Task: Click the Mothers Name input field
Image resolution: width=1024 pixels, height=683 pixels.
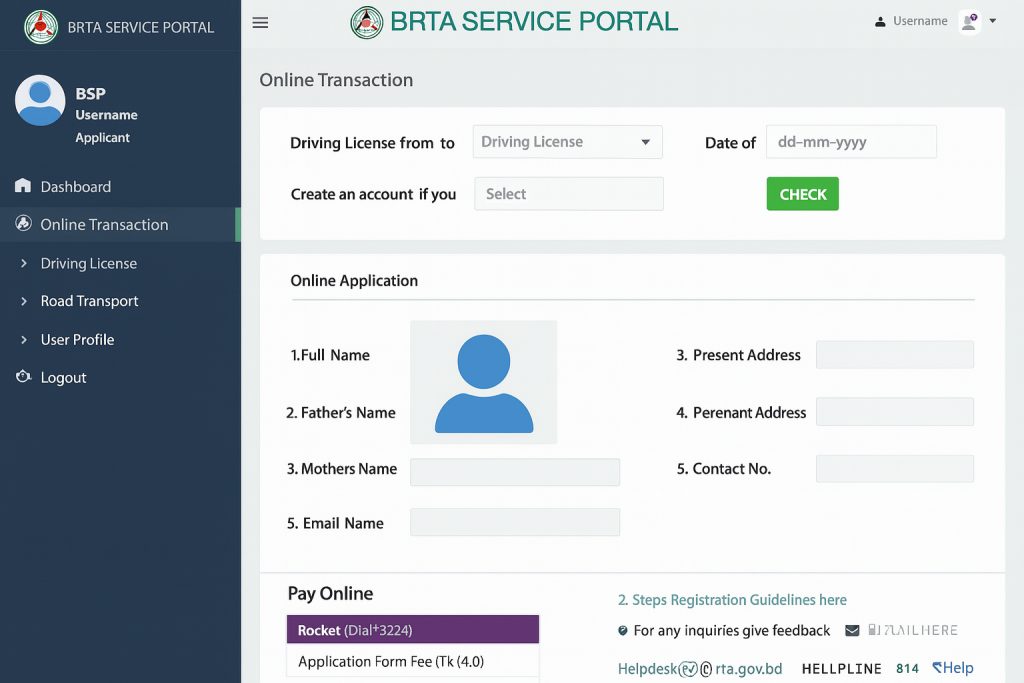Action: click(515, 472)
